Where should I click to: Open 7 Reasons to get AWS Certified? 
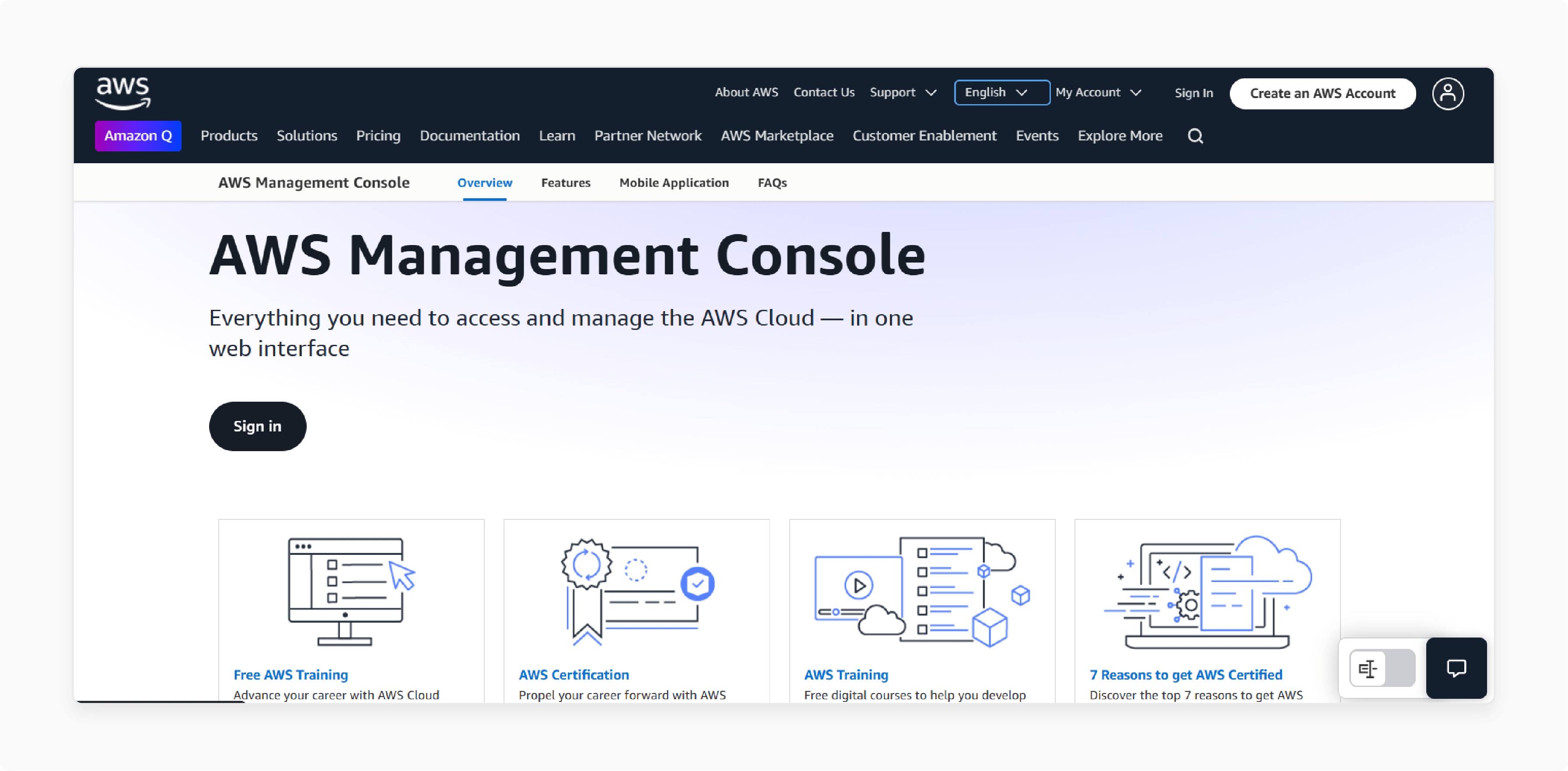pyautogui.click(x=1186, y=675)
